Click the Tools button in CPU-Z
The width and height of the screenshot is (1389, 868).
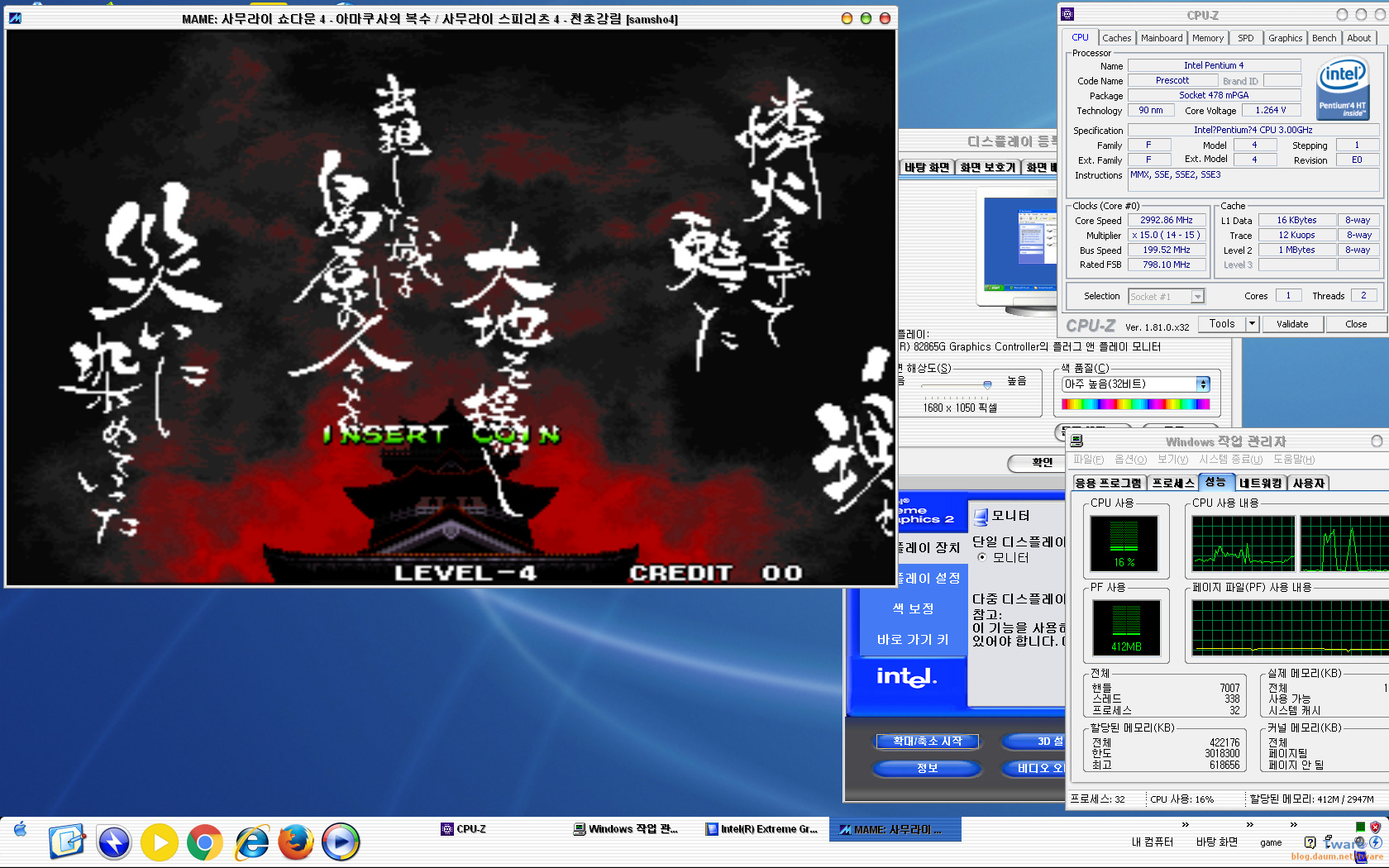1222,324
